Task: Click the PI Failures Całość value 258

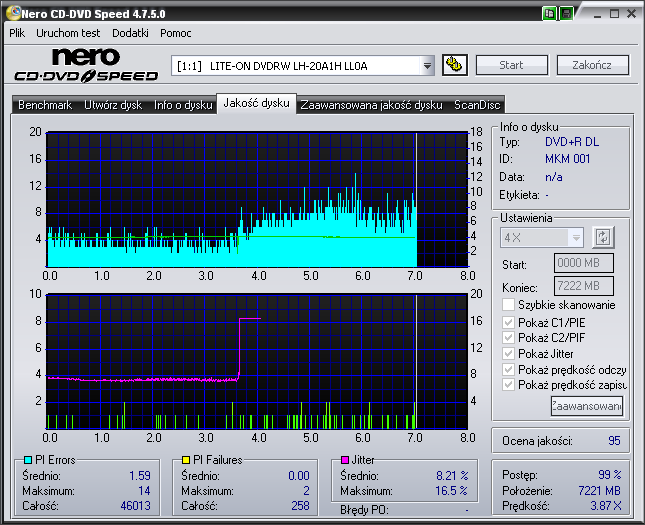Action: coord(300,506)
